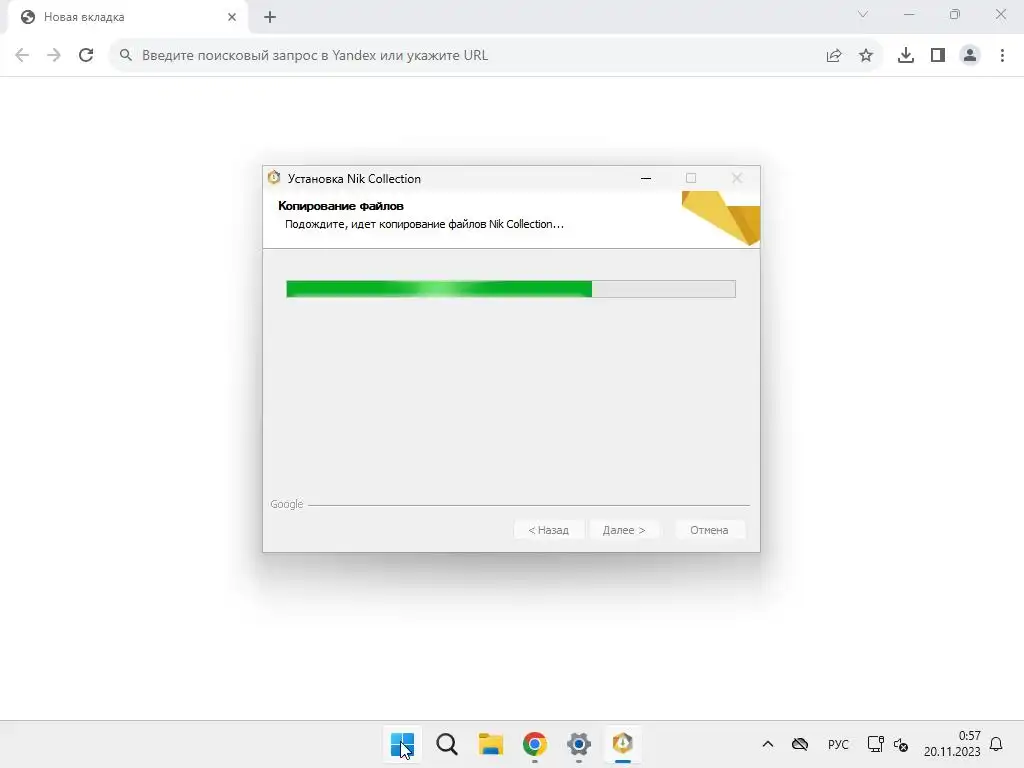Open taskbar search magnifier
This screenshot has height=768, width=1024.
[x=447, y=744]
